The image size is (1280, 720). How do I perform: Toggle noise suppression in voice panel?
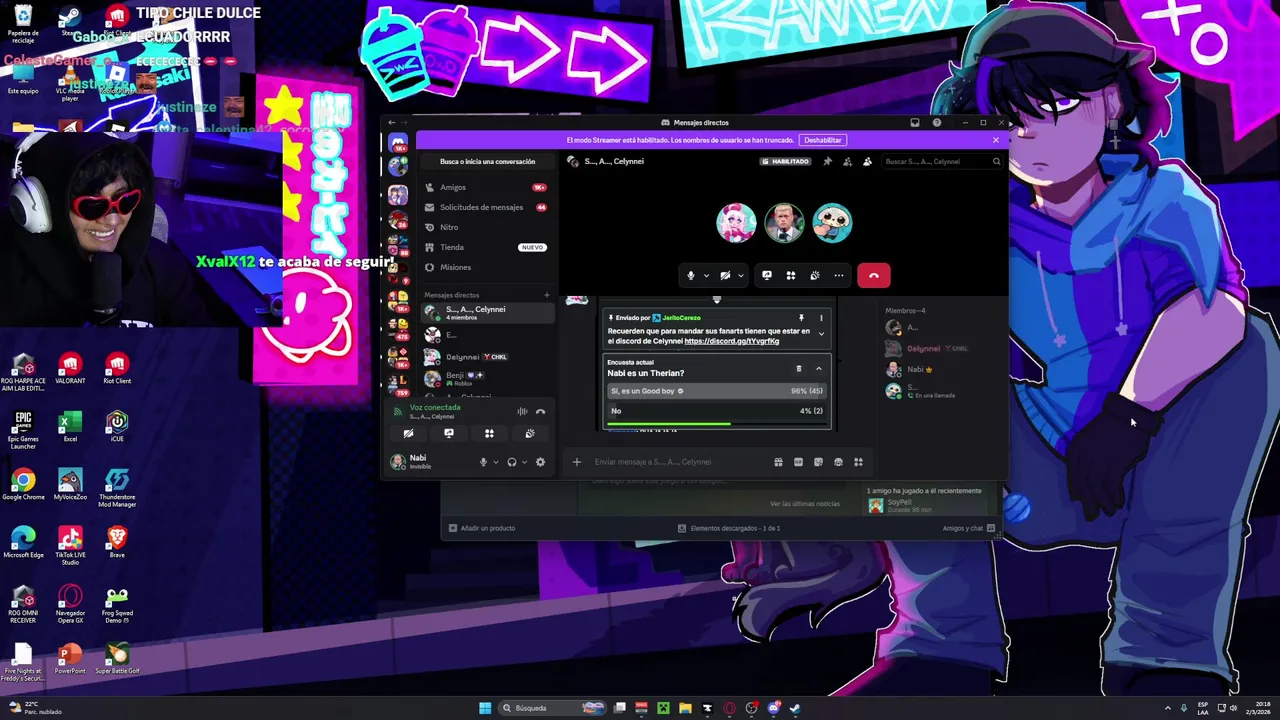[x=522, y=411]
